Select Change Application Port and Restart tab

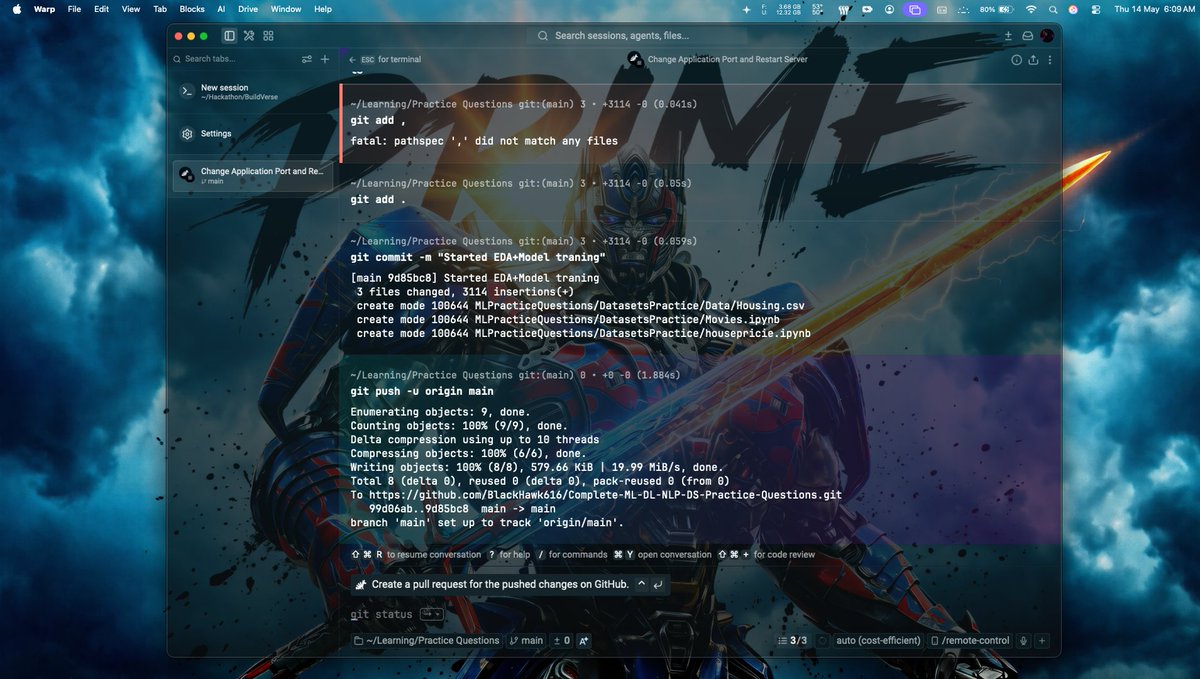click(x=253, y=175)
